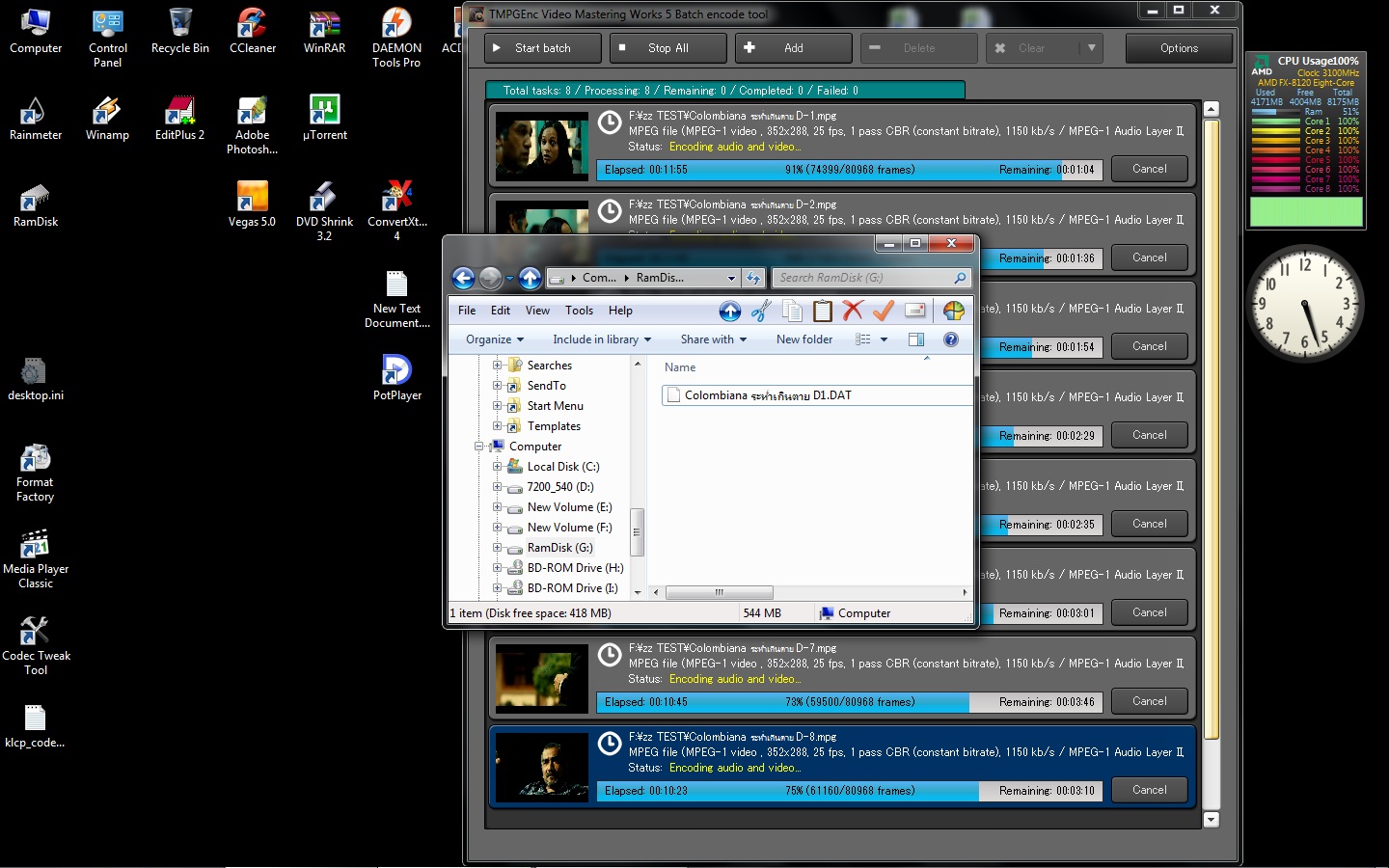Go back with the Explorer Back arrow
1389x868 pixels.
[x=463, y=279]
